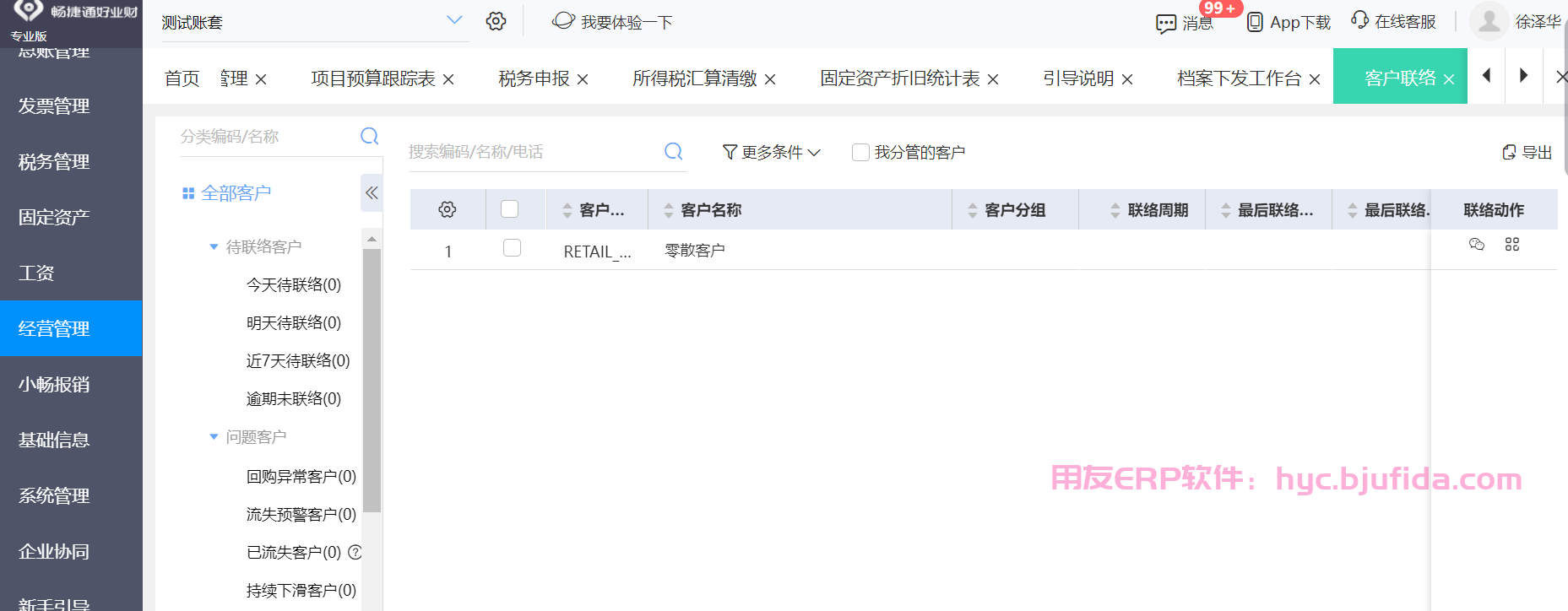Toggle 我分管的客户 checkbox
This screenshot has height=611, width=1568.
coord(860,152)
